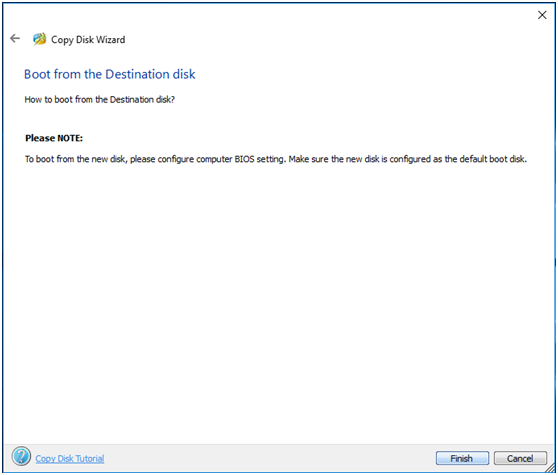Click empty title area beside Wizard title
This screenshot has width=558, height=475.
[x=320, y=39]
